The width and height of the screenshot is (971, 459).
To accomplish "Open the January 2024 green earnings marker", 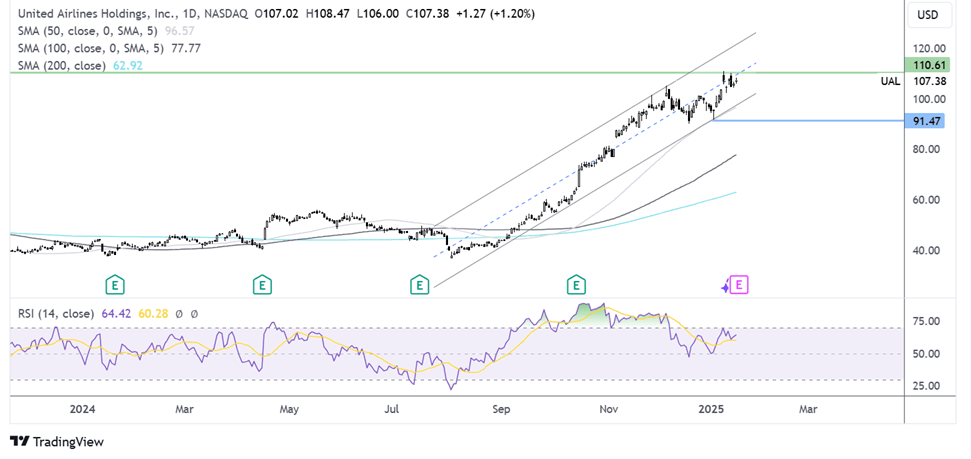I will coord(114,286).
